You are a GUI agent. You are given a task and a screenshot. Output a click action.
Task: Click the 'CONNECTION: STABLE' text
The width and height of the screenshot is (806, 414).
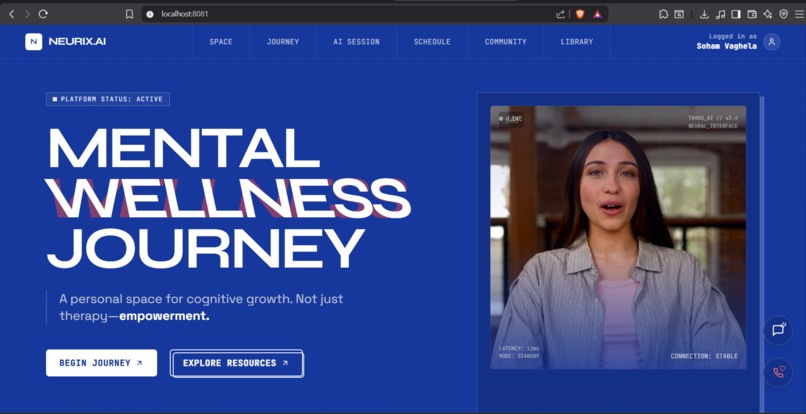[704, 356]
